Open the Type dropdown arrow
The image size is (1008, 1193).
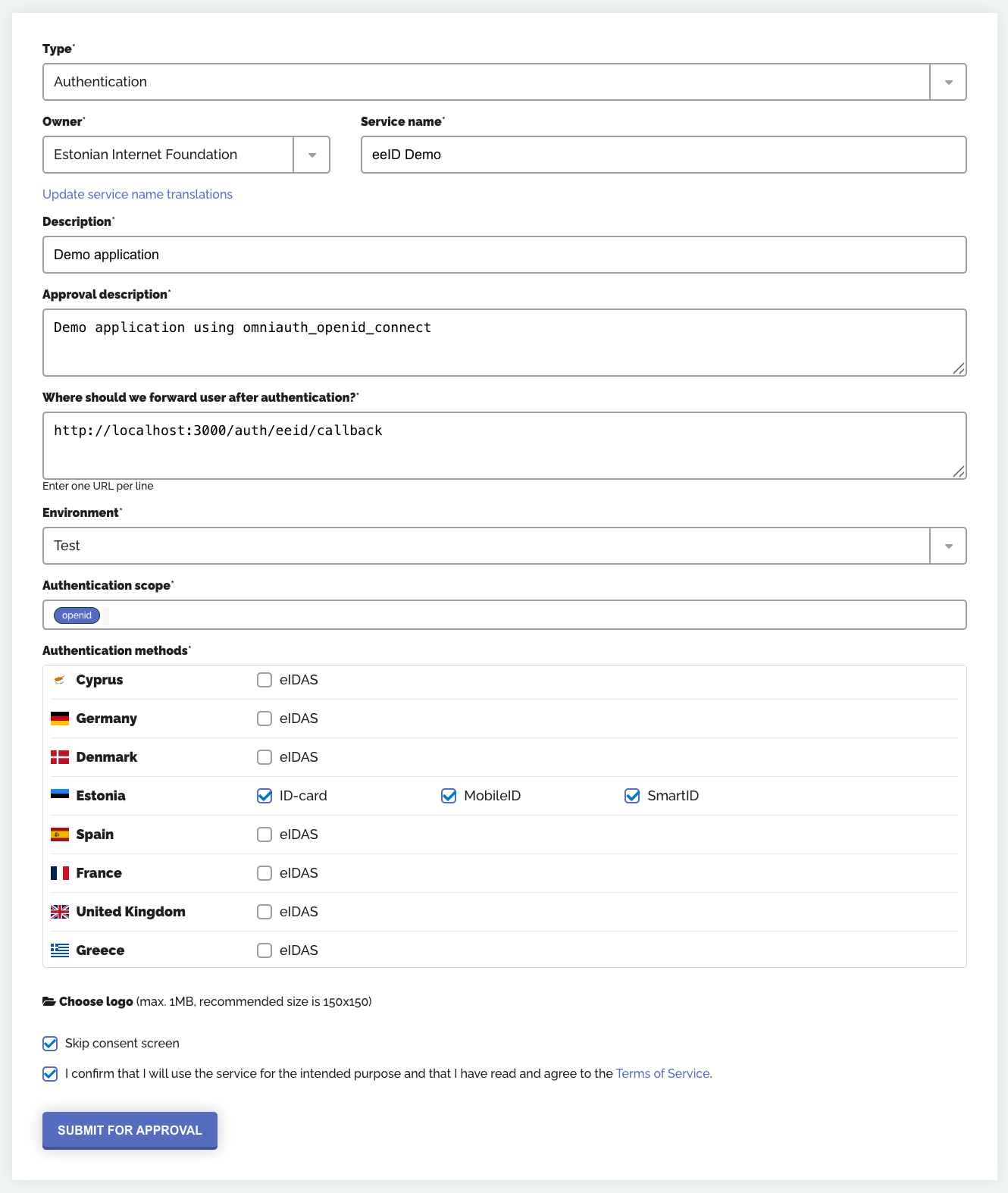click(x=948, y=82)
